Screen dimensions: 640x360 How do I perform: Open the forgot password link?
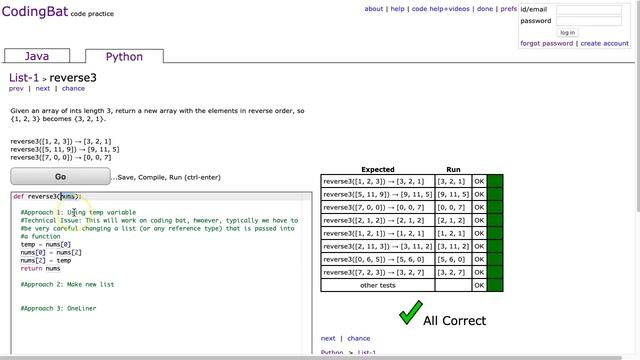pyautogui.click(x=547, y=43)
